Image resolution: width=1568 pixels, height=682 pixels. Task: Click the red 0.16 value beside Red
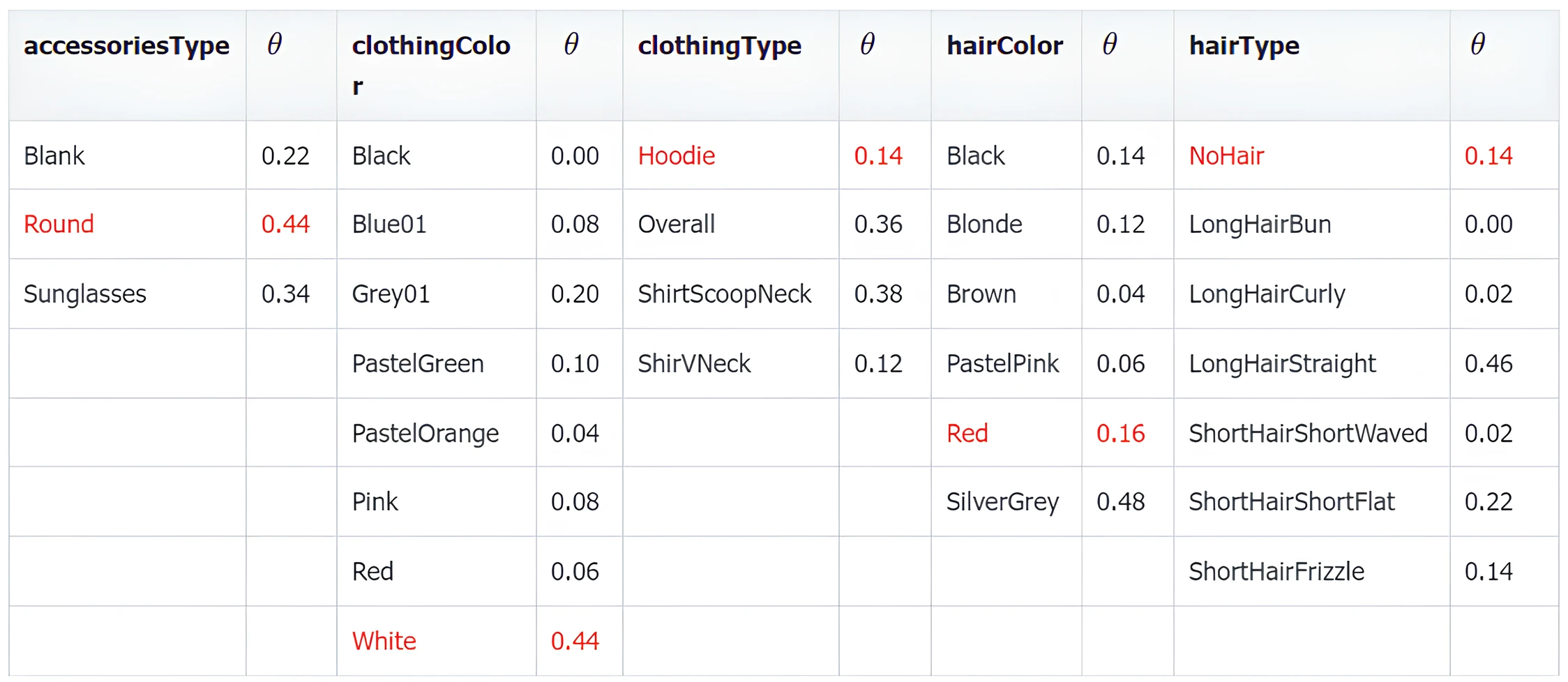coord(1120,433)
